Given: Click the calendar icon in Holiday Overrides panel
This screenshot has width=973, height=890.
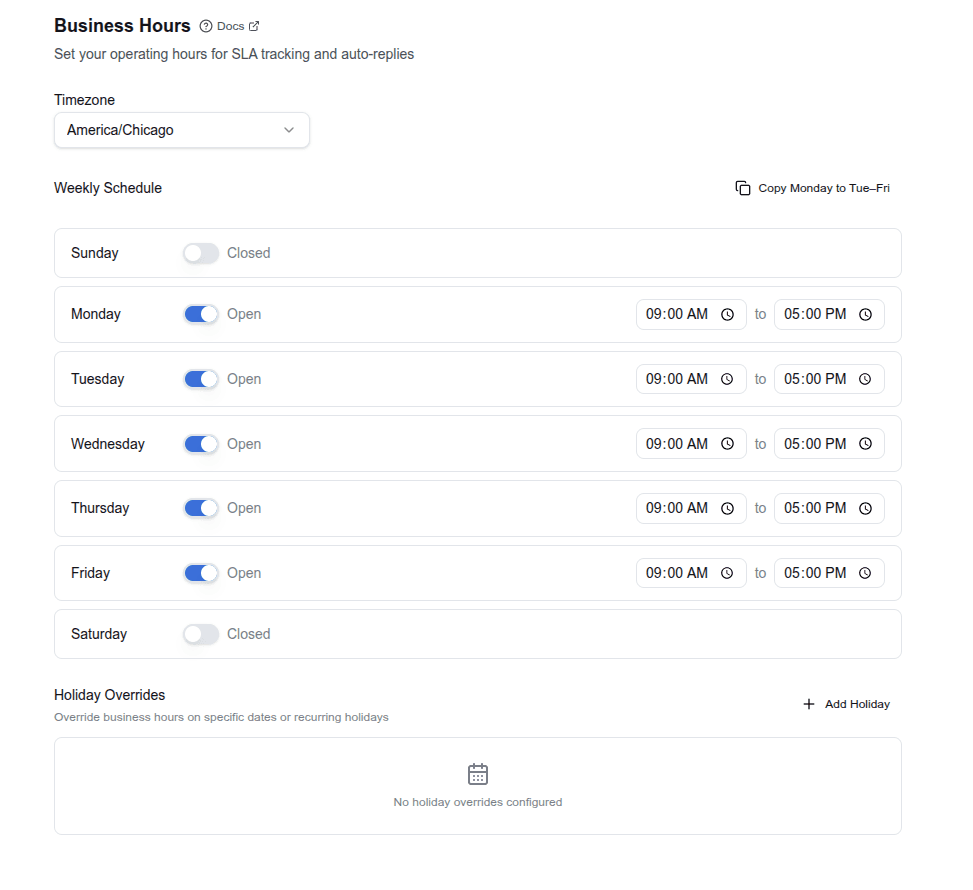Looking at the screenshot, I should pos(477,773).
